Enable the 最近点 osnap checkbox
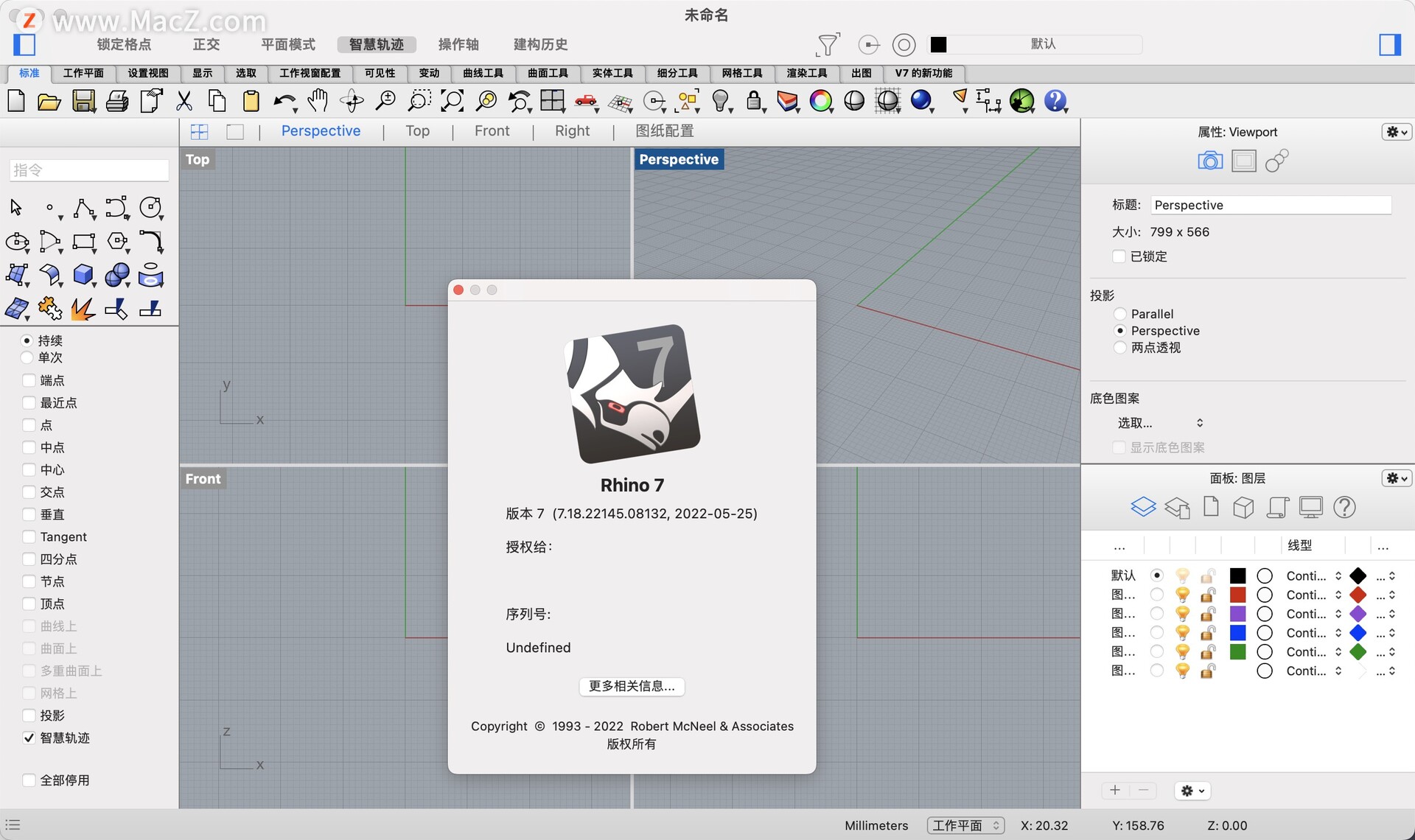 (29, 402)
